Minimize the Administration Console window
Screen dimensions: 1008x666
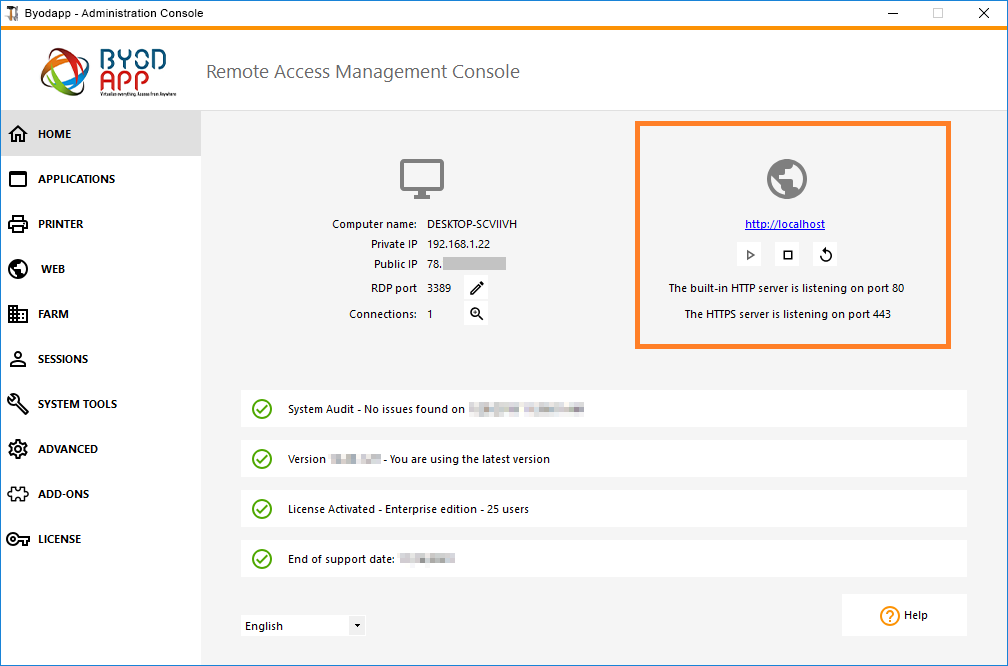[892, 13]
